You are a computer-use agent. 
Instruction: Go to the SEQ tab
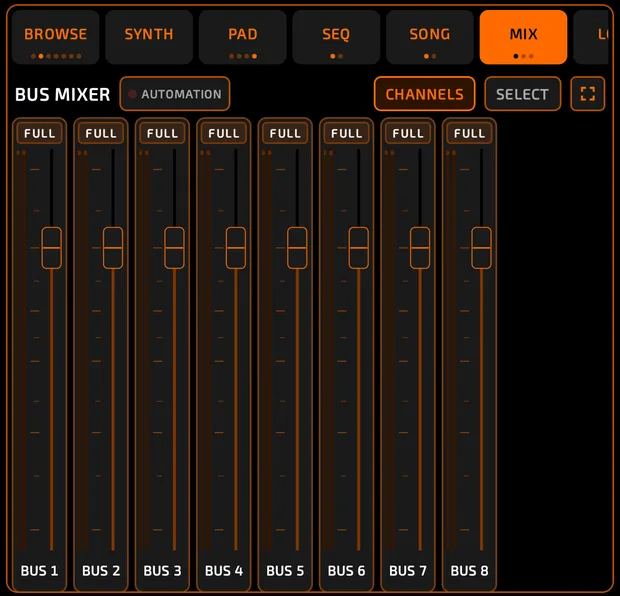pos(336,37)
